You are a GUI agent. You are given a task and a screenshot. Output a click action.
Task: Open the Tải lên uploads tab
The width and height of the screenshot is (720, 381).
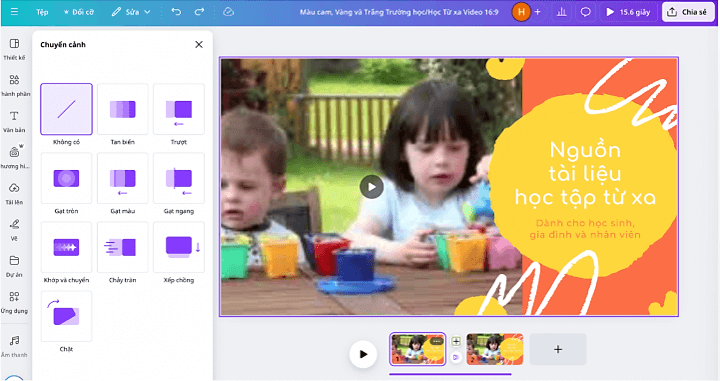tap(14, 194)
